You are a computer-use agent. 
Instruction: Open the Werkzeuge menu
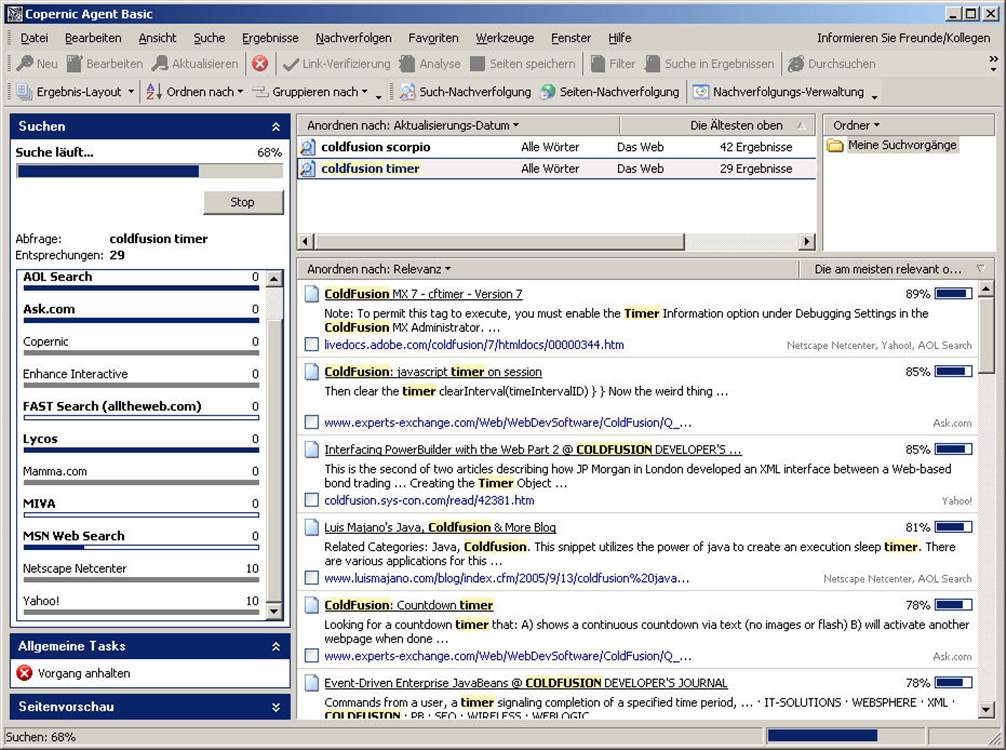[505, 38]
